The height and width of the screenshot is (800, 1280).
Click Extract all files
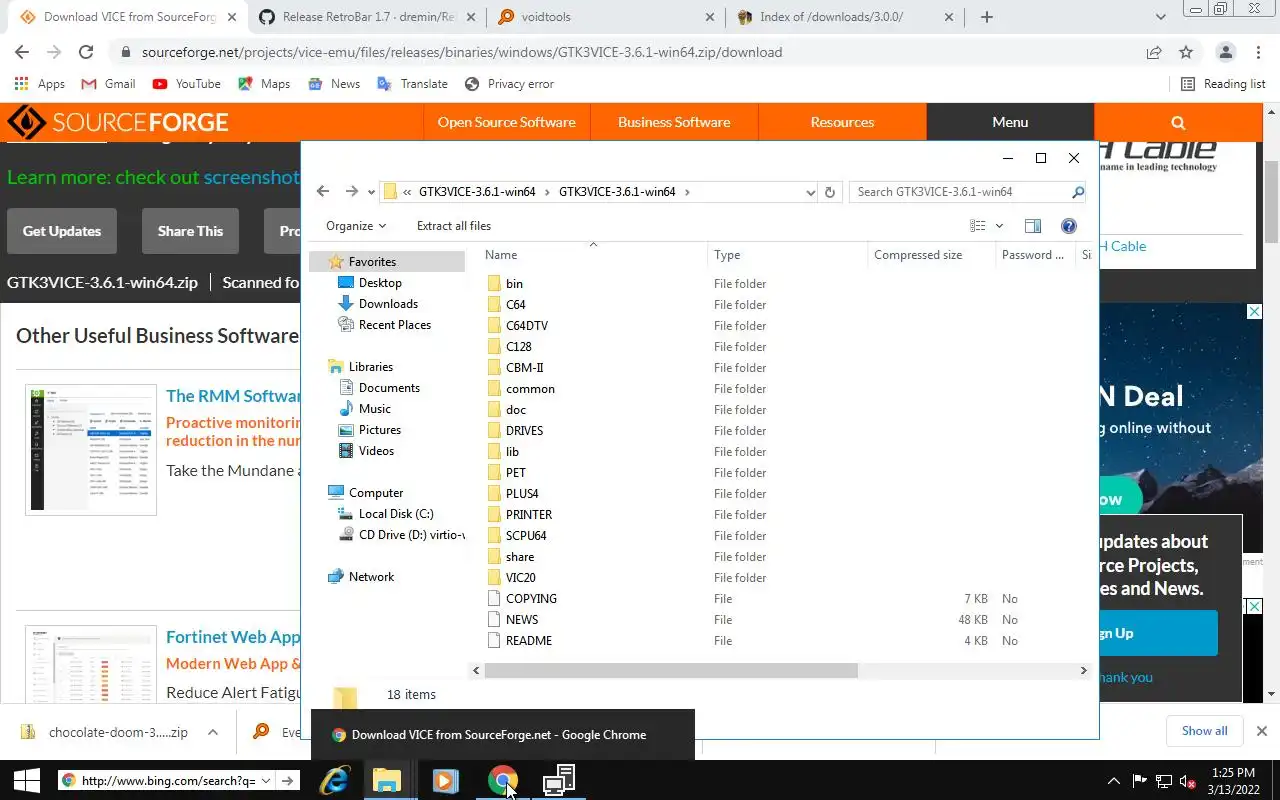[x=454, y=226]
